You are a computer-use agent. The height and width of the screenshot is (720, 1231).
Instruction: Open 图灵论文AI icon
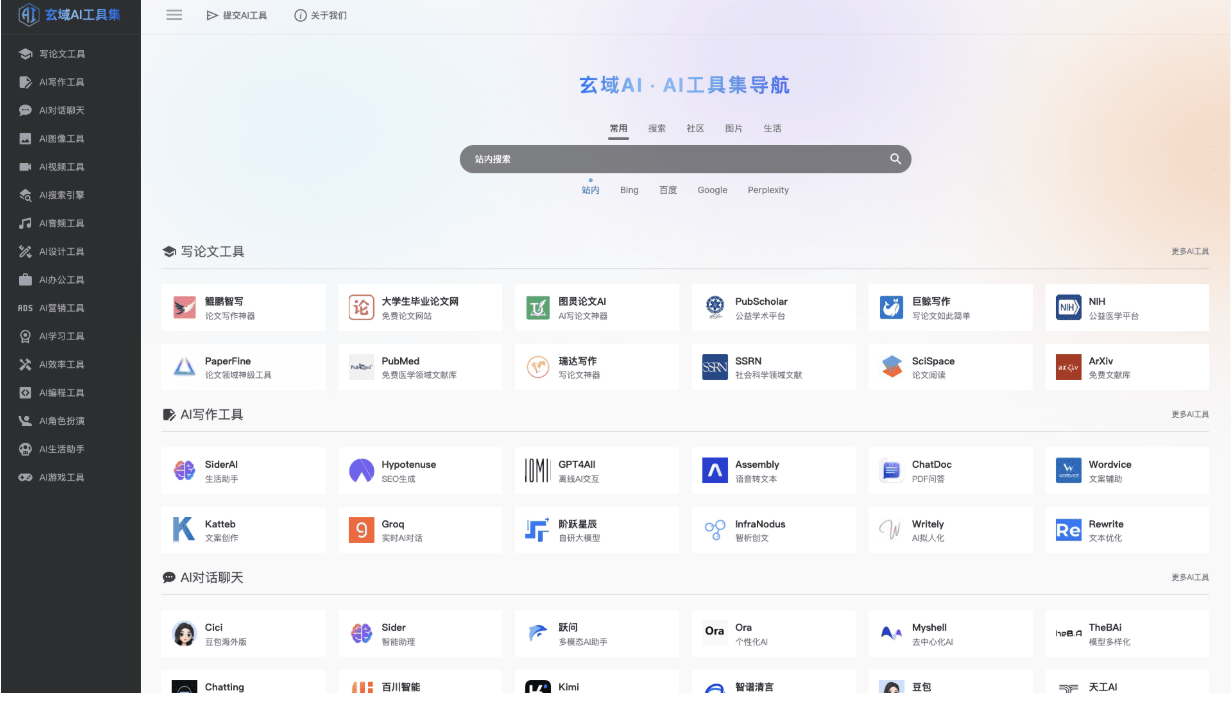[x=538, y=308]
